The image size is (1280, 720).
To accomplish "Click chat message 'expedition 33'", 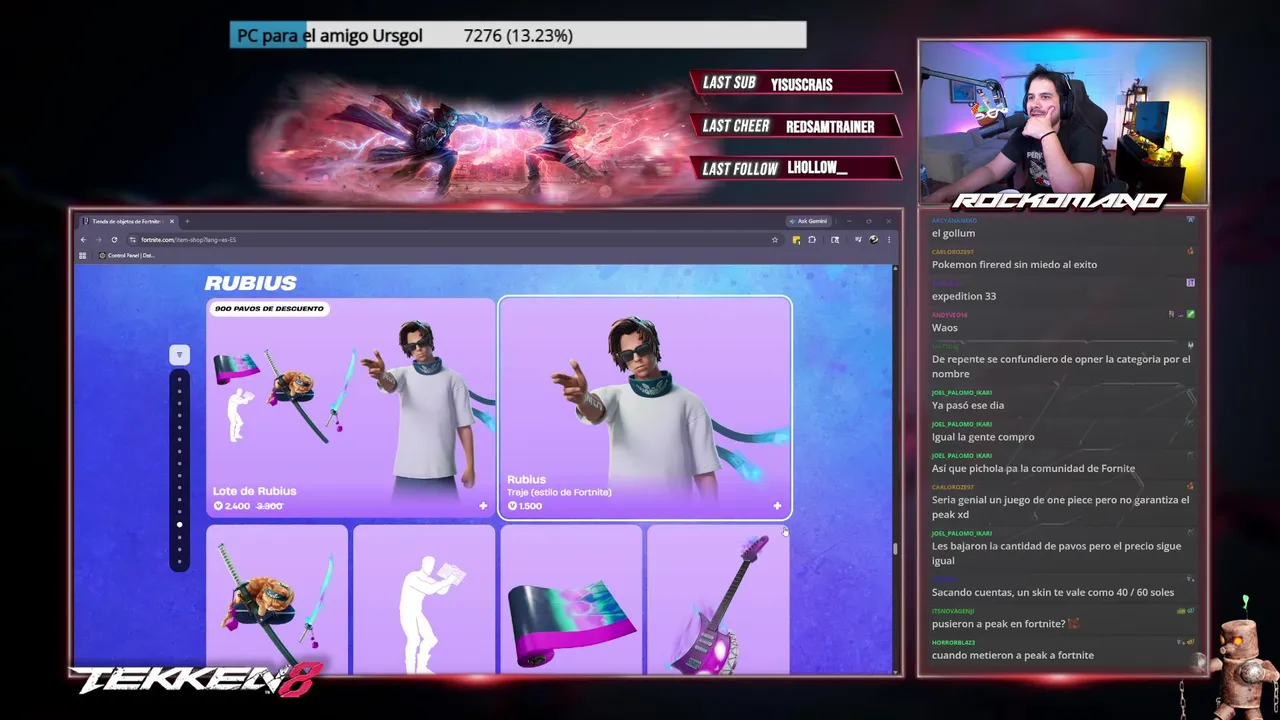I will point(964,296).
